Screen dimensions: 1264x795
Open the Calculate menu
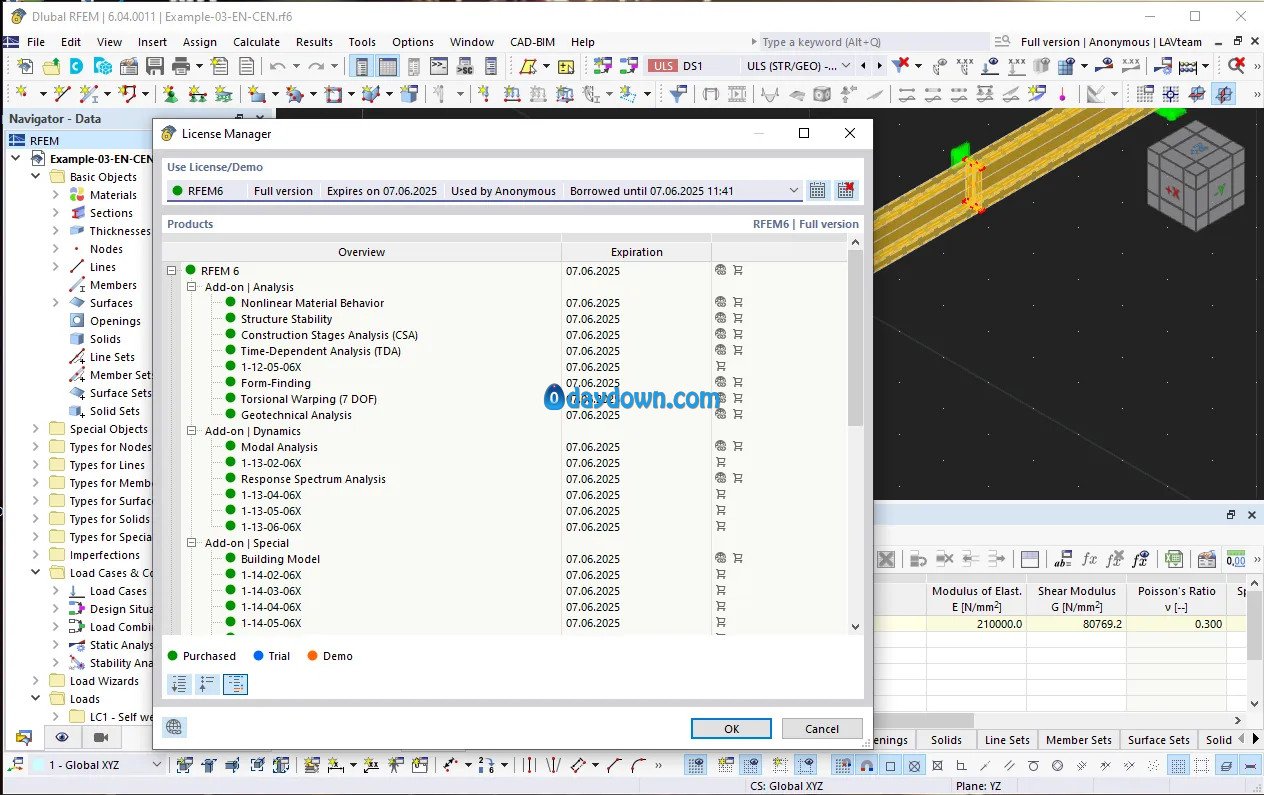point(256,42)
